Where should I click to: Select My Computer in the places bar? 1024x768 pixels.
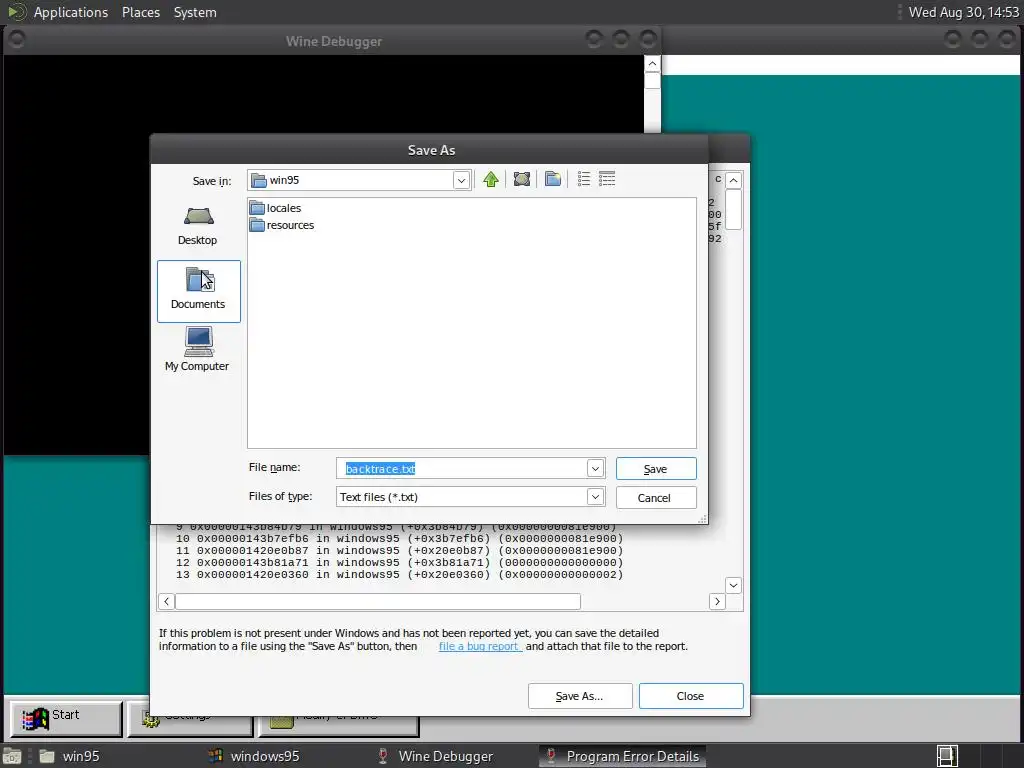click(198, 349)
